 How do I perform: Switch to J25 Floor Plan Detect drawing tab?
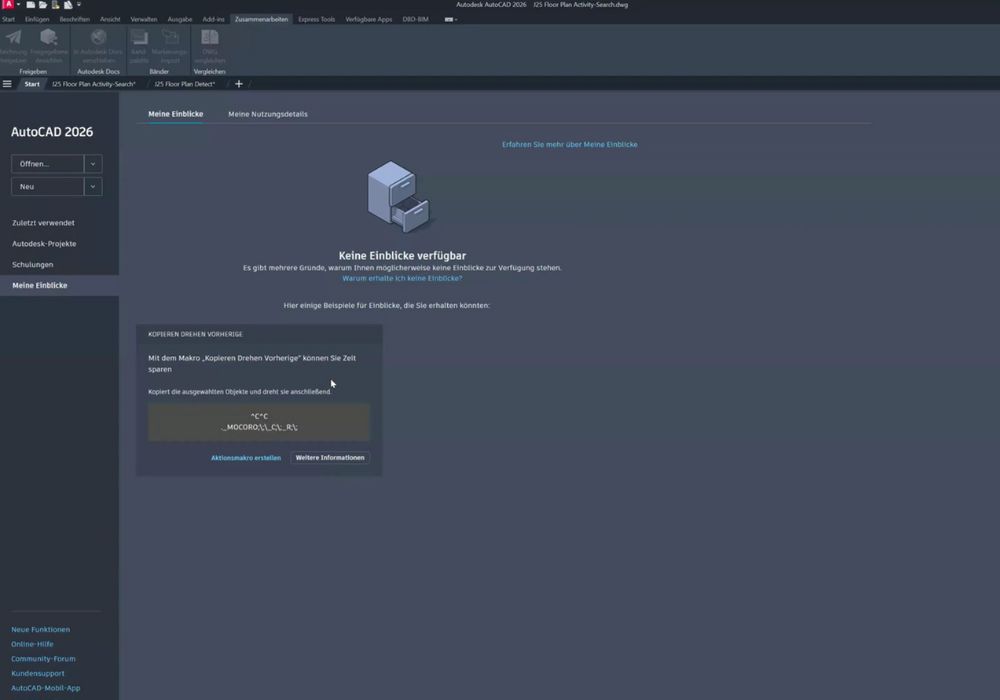[x=184, y=84]
